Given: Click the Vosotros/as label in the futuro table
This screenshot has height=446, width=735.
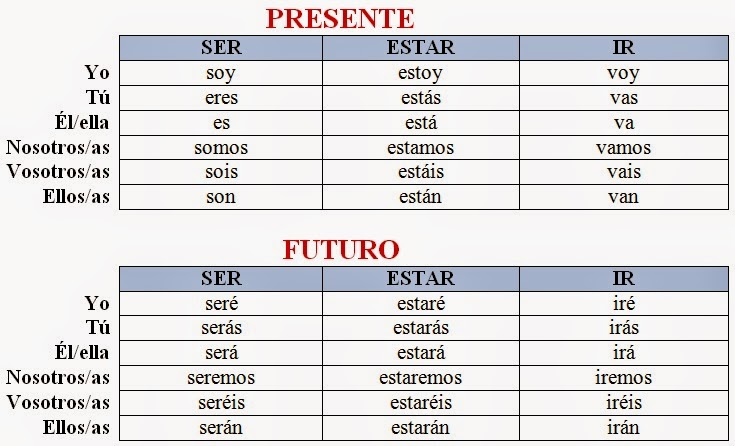Looking at the screenshot, I should 57,403.
